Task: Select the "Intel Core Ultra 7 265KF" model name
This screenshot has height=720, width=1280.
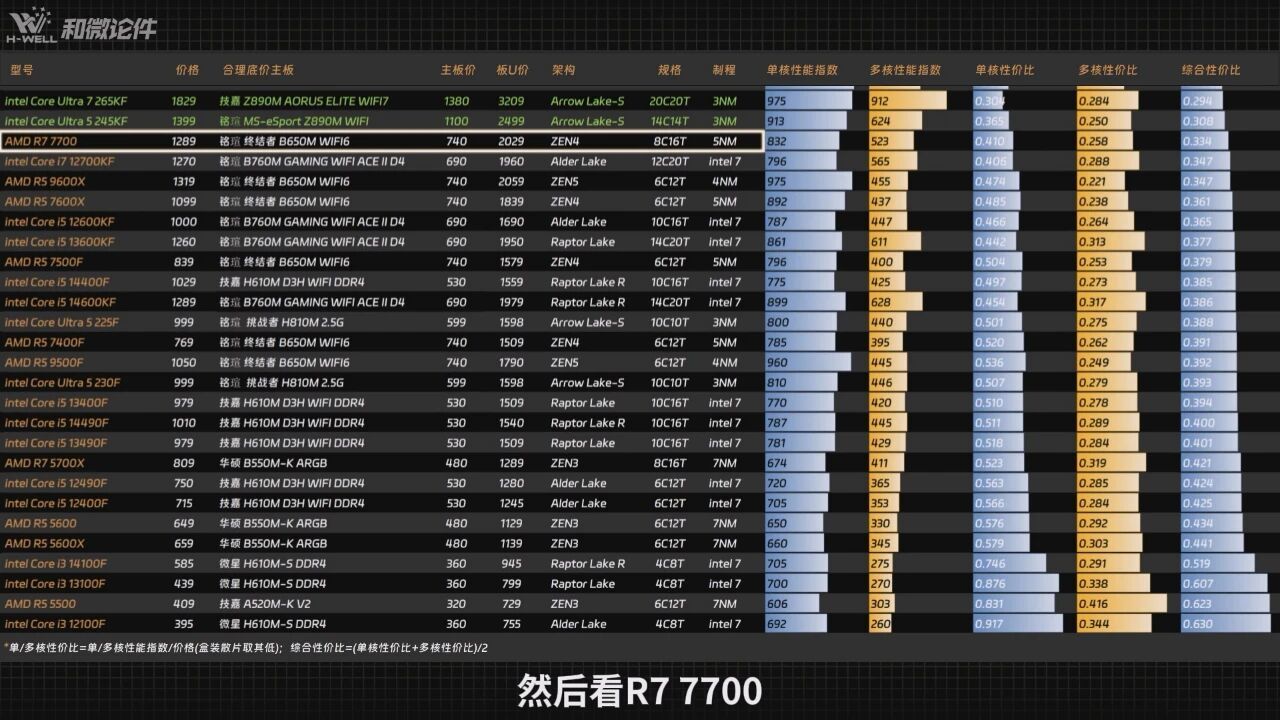Action: click(x=66, y=101)
